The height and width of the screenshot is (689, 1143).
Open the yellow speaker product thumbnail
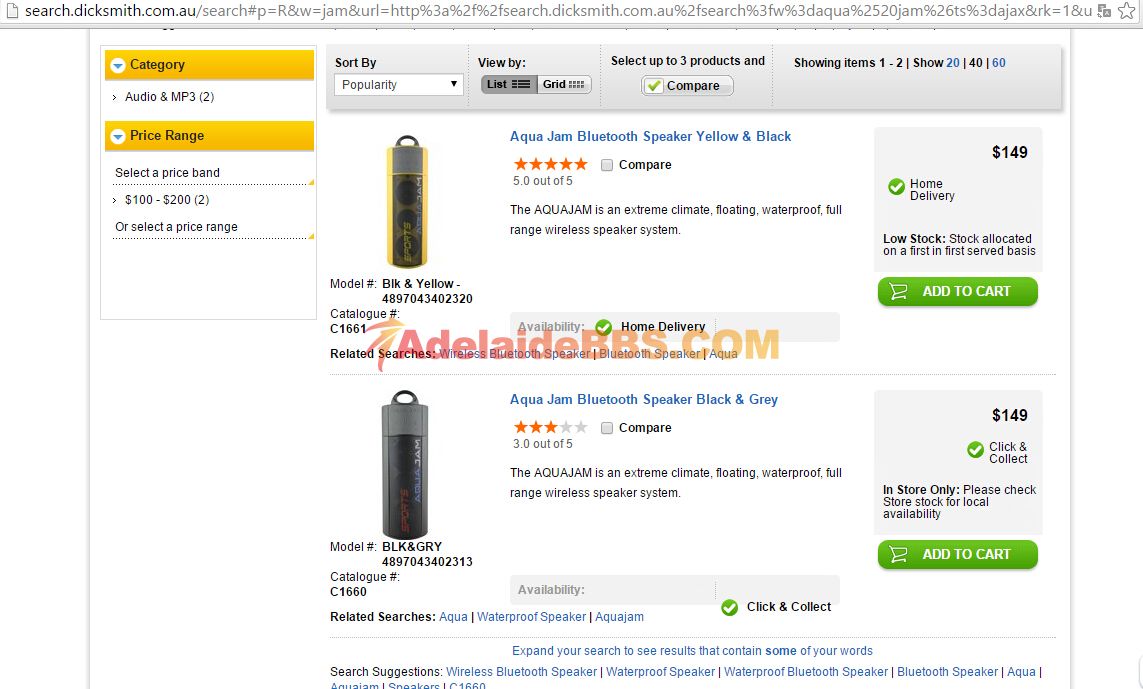[x=406, y=202]
